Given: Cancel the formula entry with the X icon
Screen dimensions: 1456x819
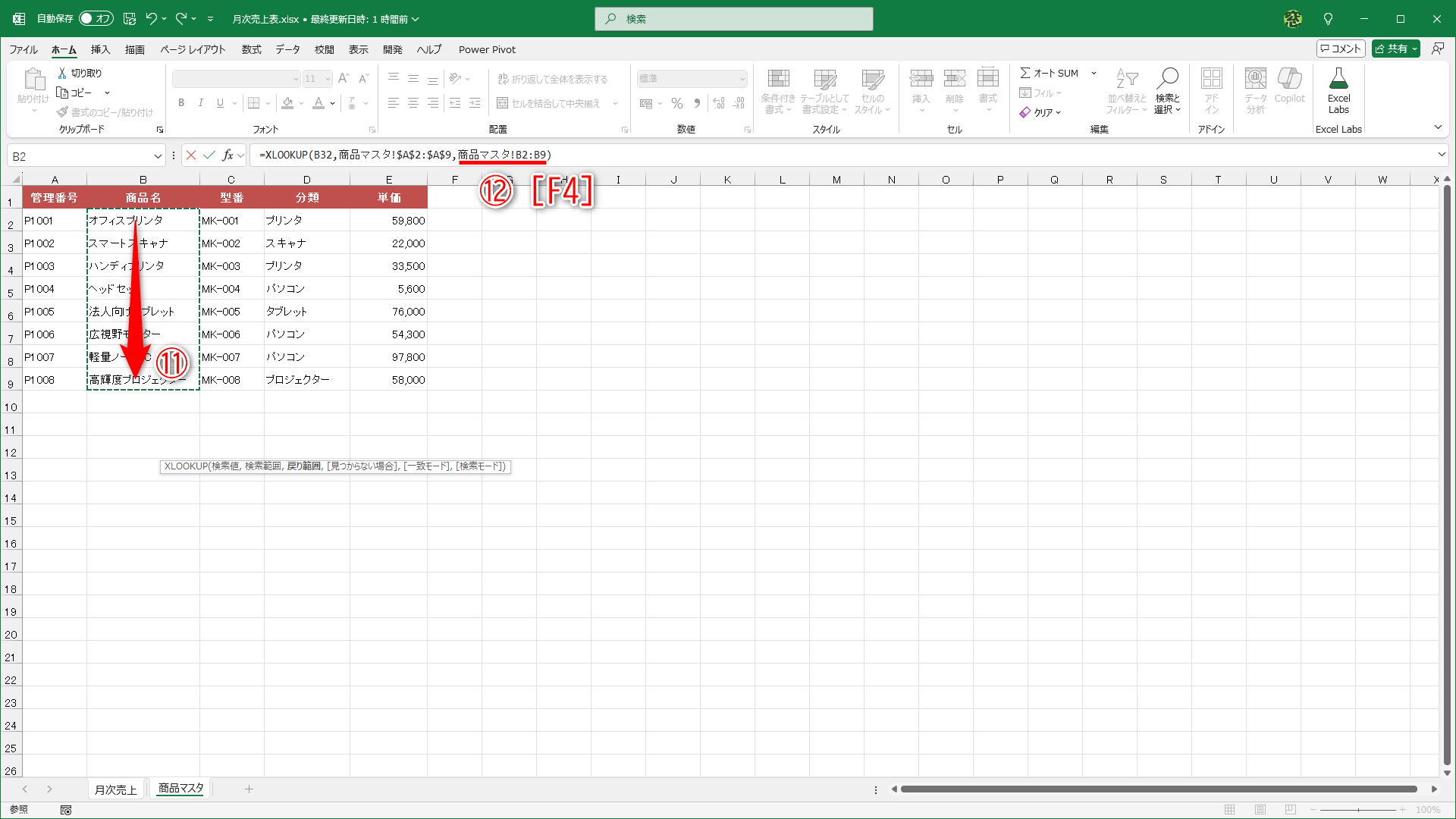Looking at the screenshot, I should point(191,155).
